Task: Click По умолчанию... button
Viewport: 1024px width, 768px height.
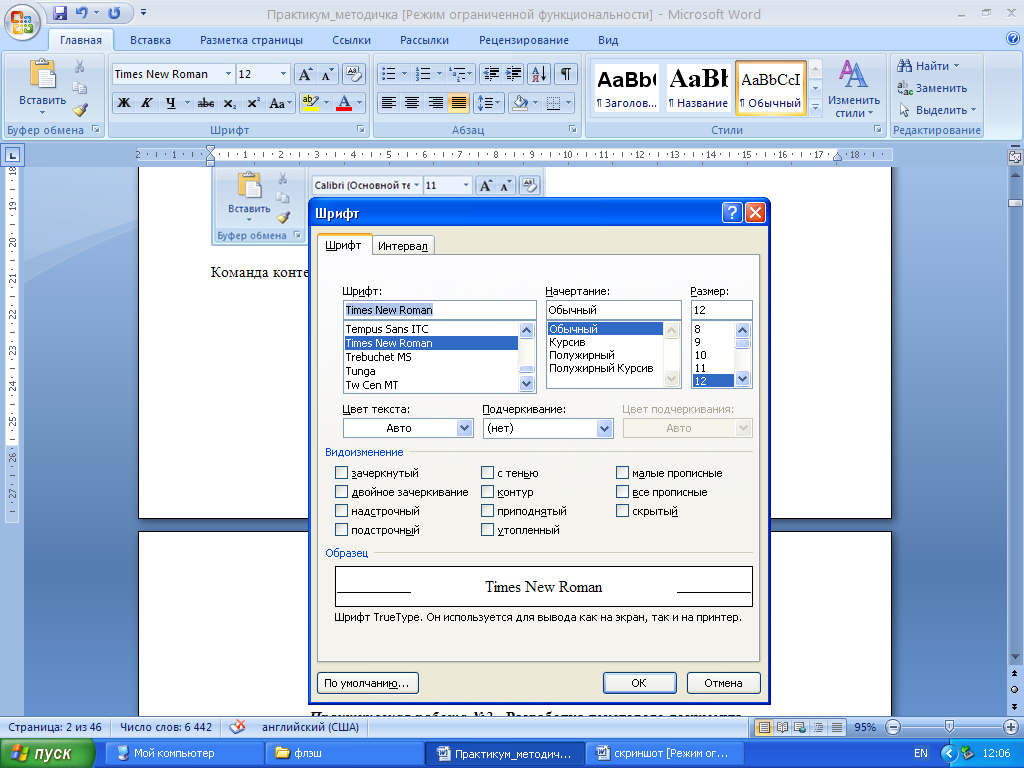Action: click(x=368, y=682)
